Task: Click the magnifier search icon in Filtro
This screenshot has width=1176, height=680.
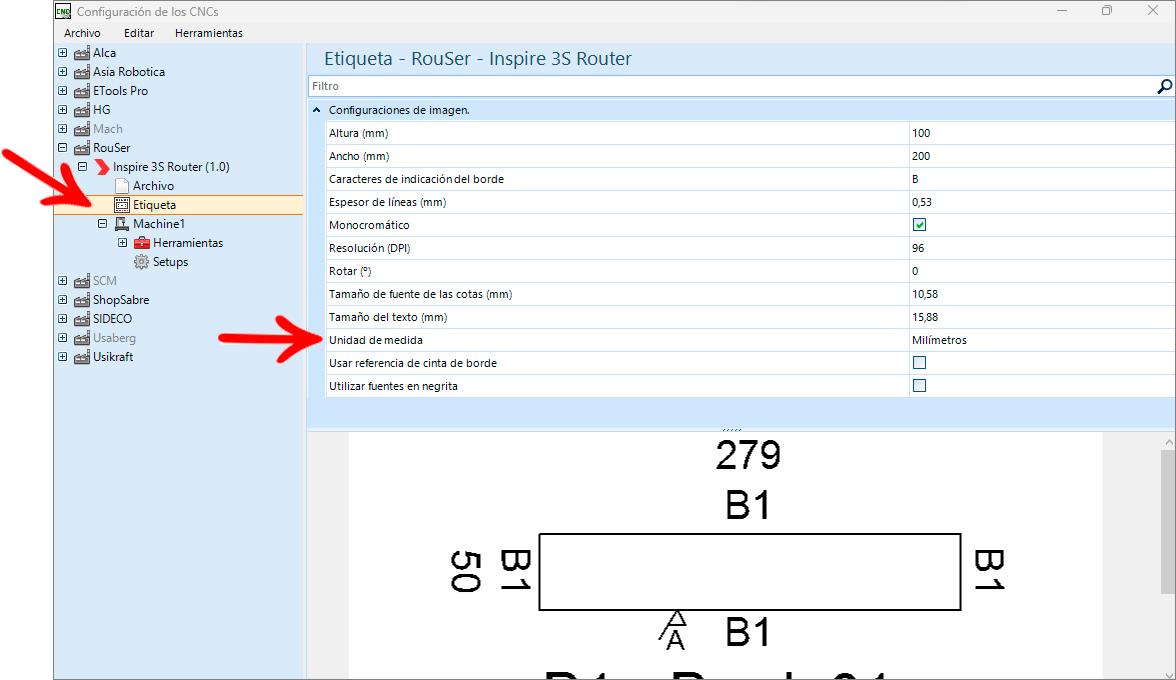Action: tap(1163, 86)
